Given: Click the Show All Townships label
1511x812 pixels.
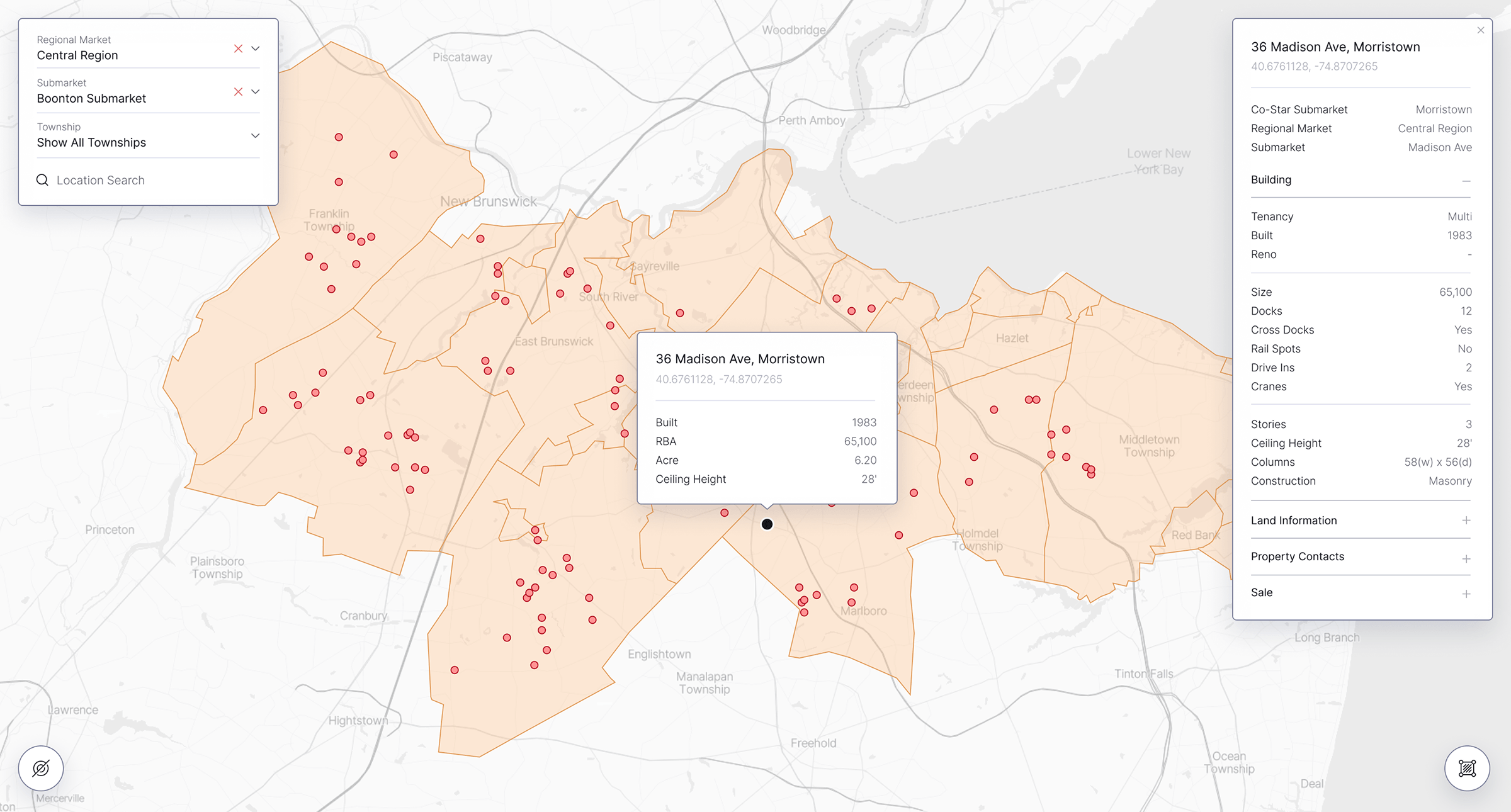Looking at the screenshot, I should coord(91,143).
